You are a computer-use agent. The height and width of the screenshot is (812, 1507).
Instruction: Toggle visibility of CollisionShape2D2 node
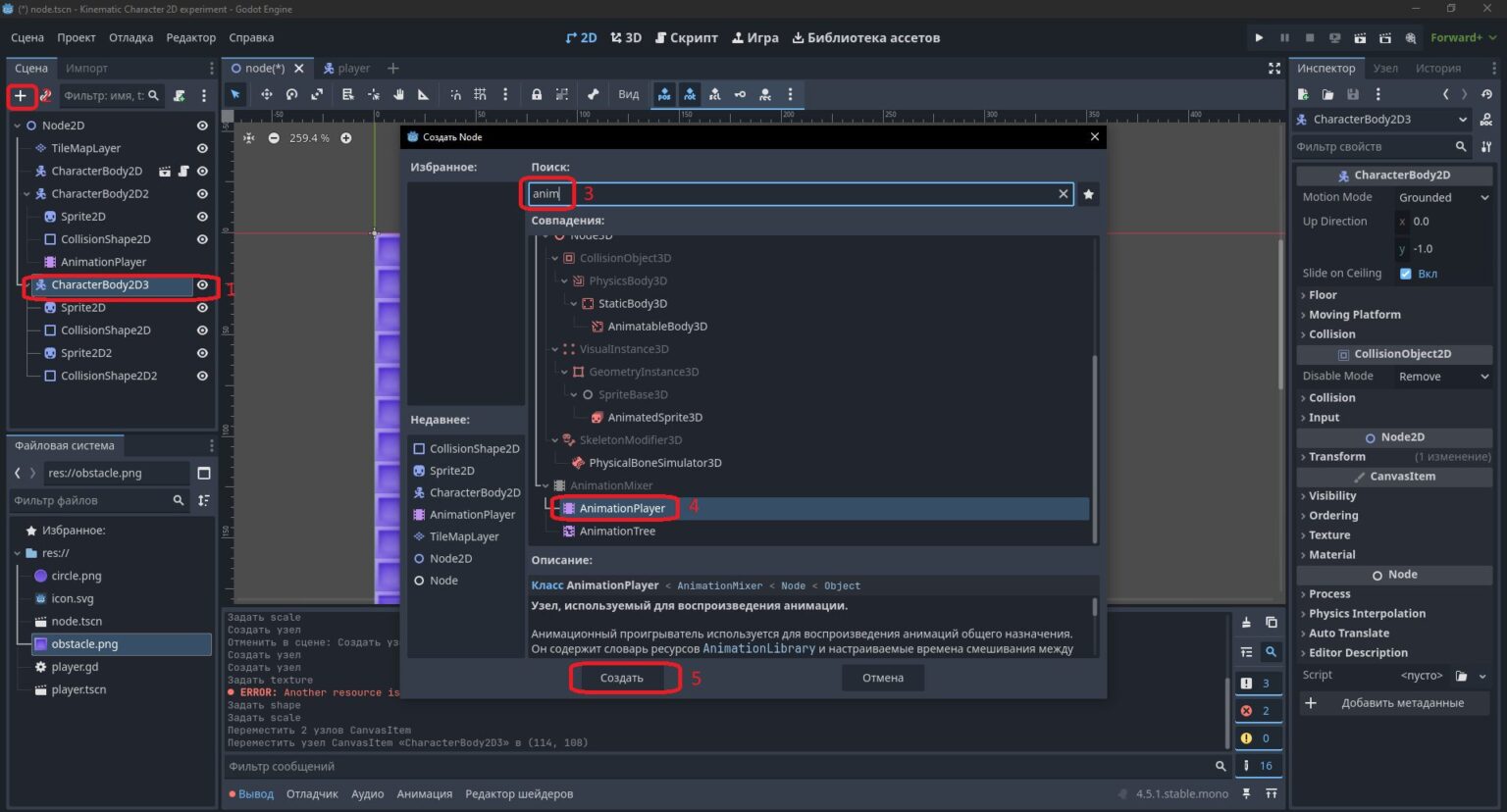click(x=202, y=376)
